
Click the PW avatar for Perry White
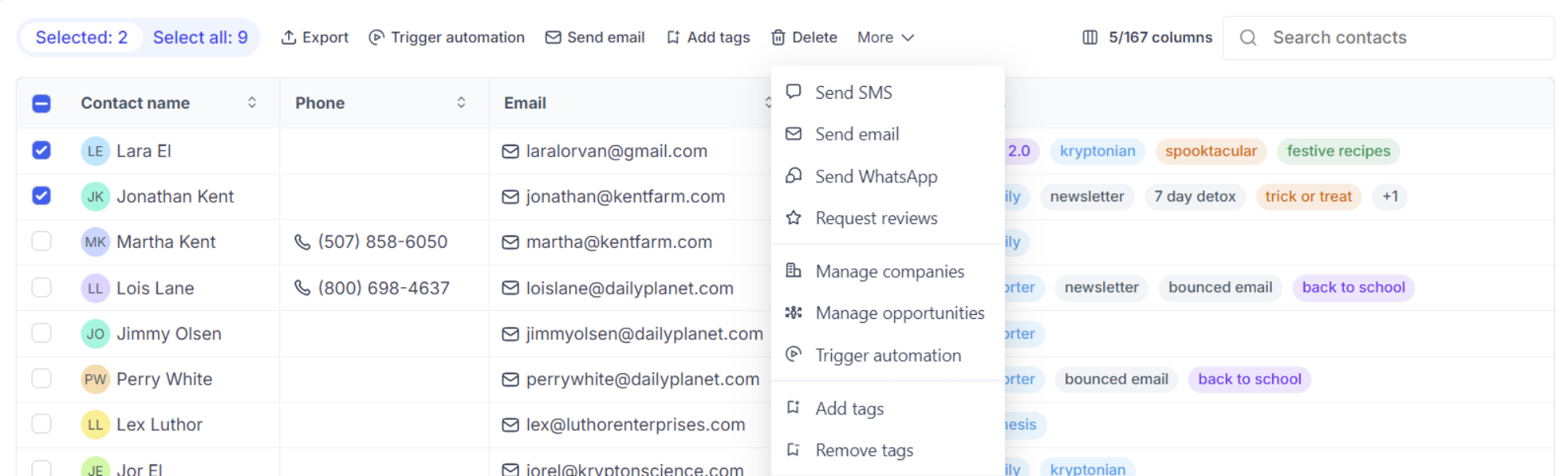point(95,380)
